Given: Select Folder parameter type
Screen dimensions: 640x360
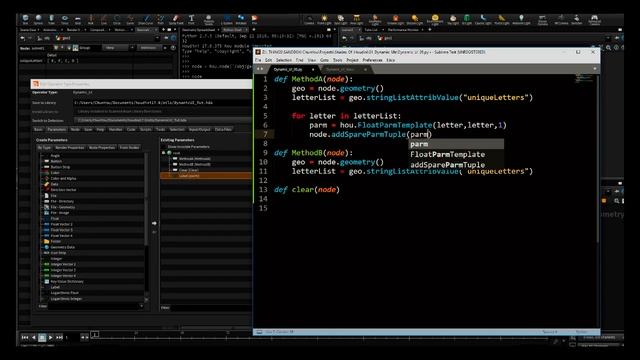Looking at the screenshot, I should [56, 241].
